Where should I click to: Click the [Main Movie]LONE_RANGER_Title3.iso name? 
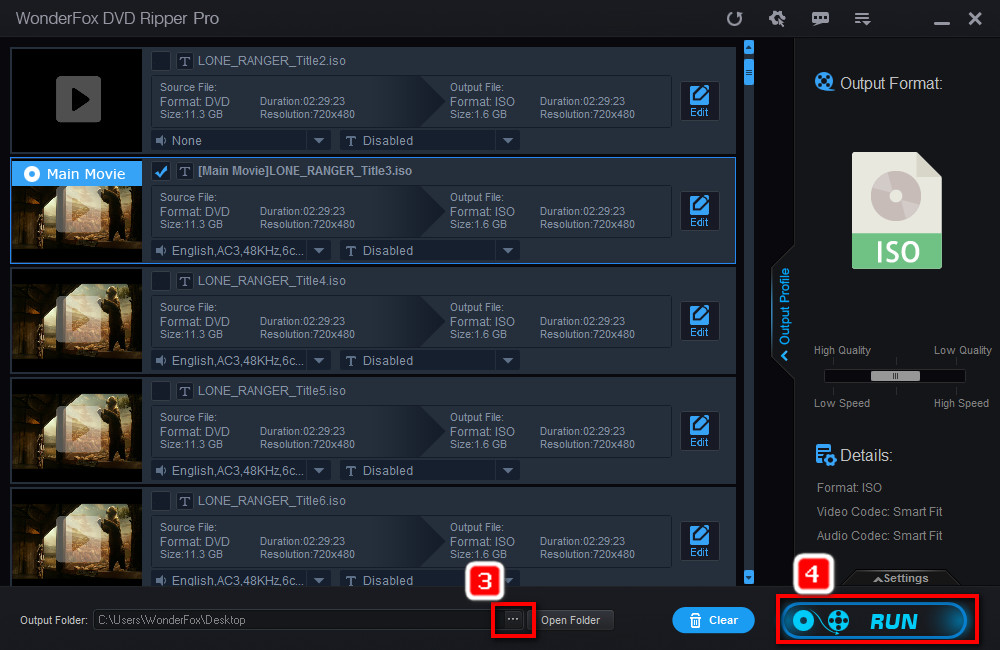coord(305,171)
